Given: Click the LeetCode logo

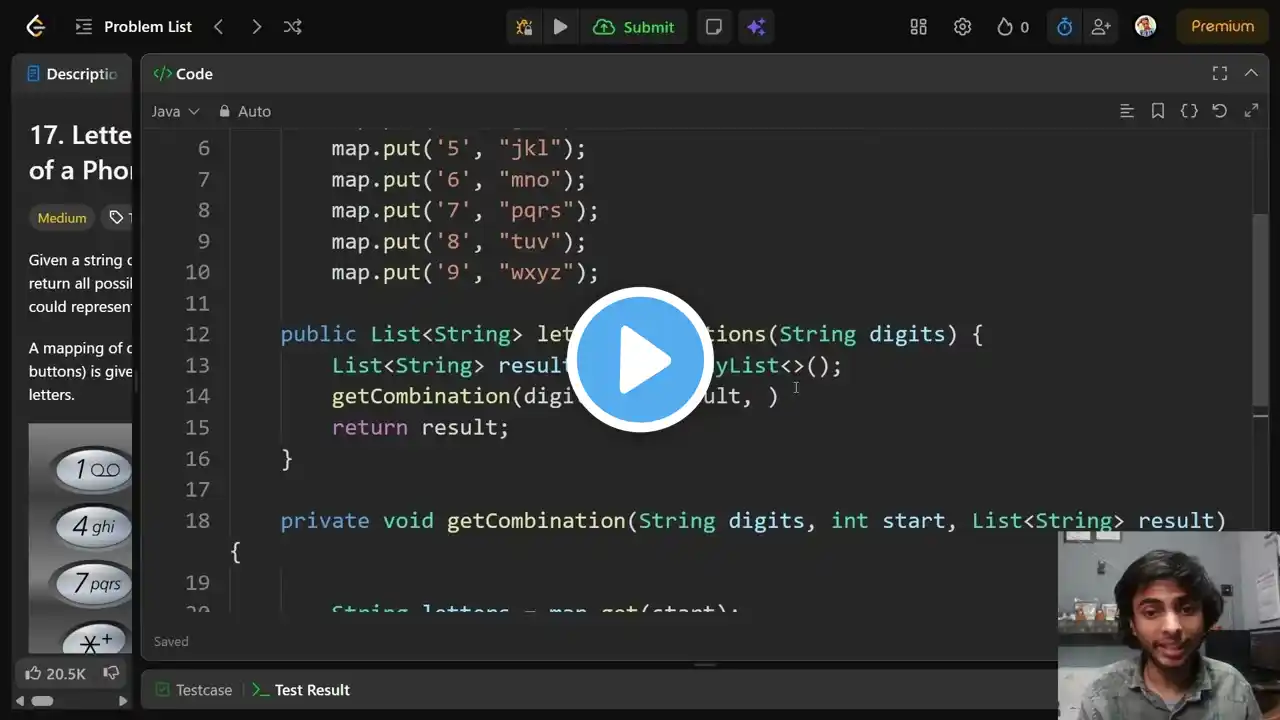Looking at the screenshot, I should [35, 27].
